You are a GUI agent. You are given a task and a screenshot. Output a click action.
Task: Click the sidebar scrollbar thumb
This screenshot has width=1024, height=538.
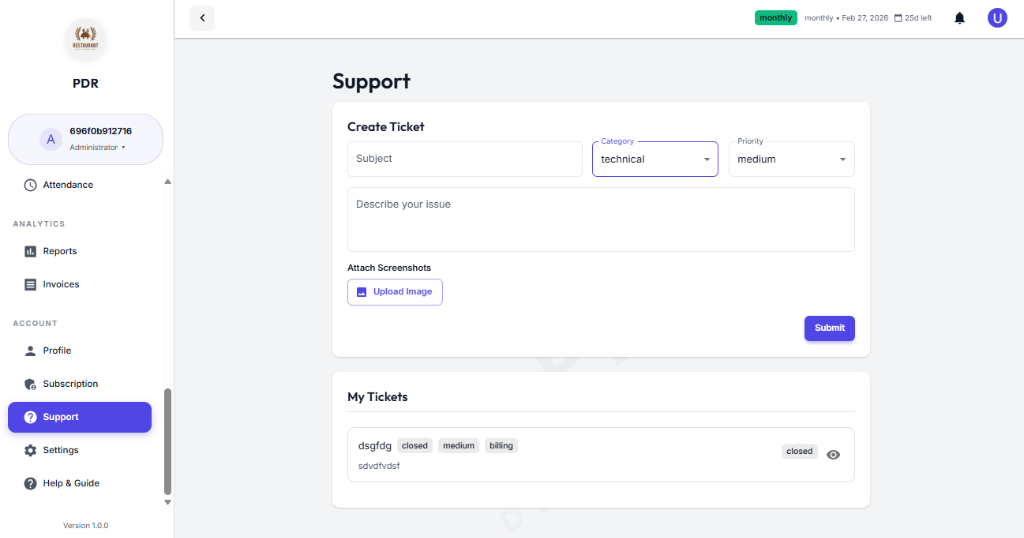tap(167, 441)
